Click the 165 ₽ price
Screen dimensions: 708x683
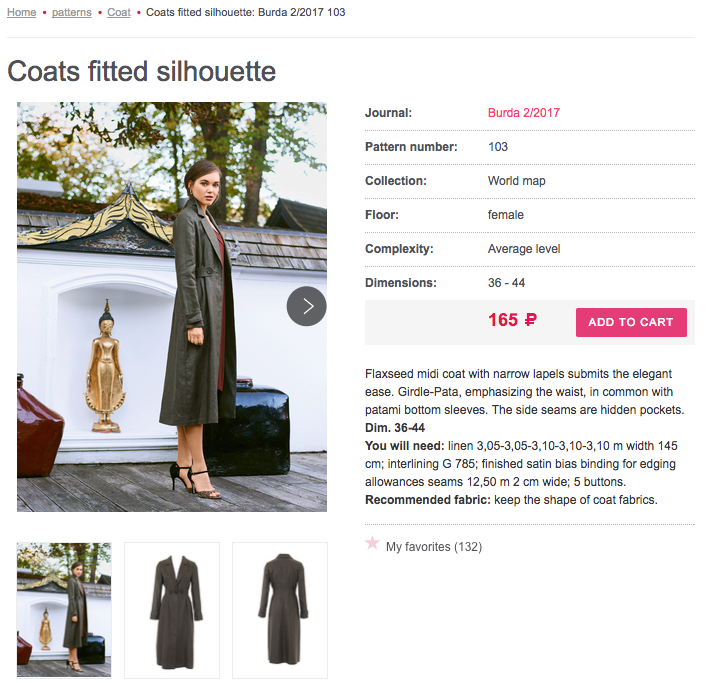pyautogui.click(x=512, y=320)
